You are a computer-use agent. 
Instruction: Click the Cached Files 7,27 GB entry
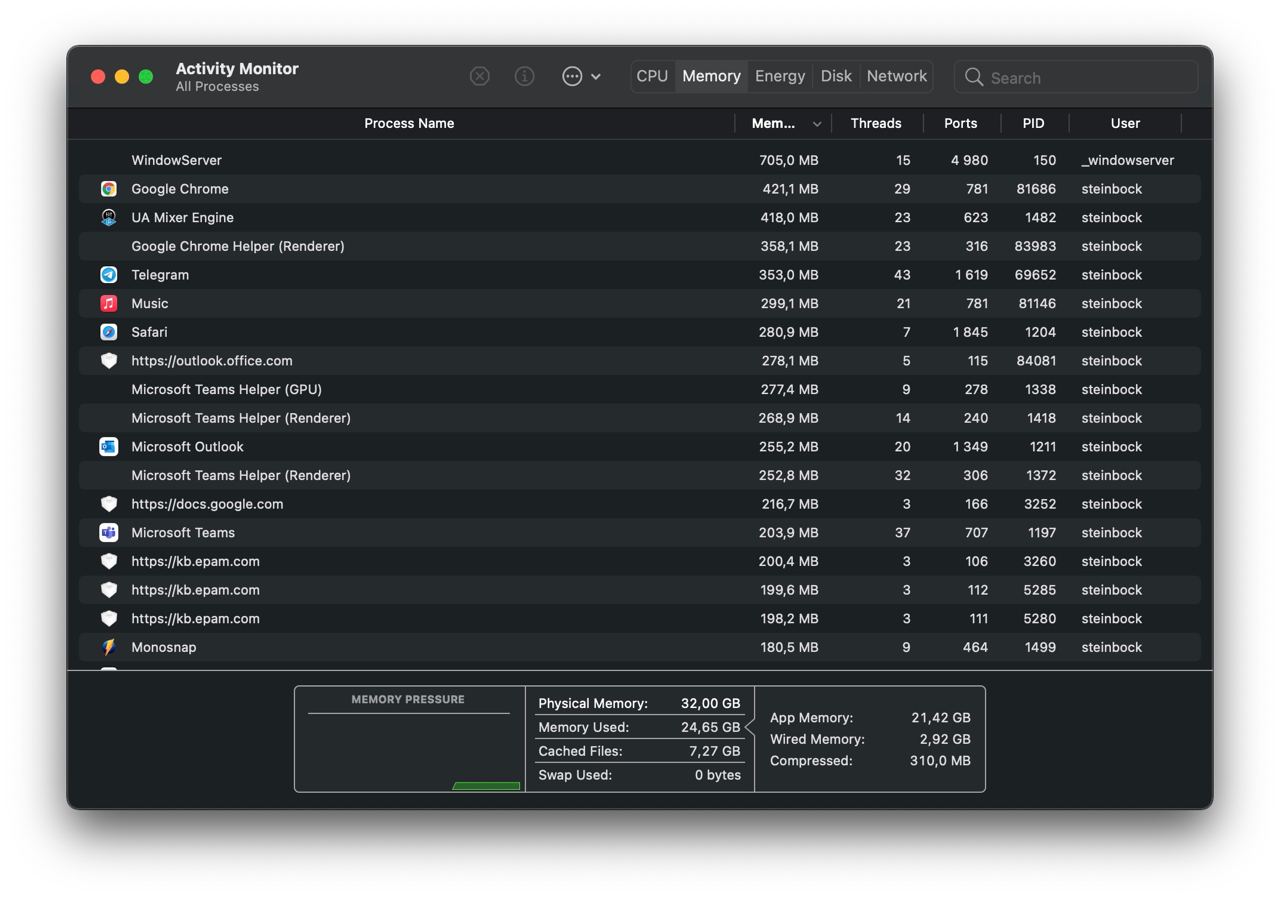pyautogui.click(x=639, y=751)
